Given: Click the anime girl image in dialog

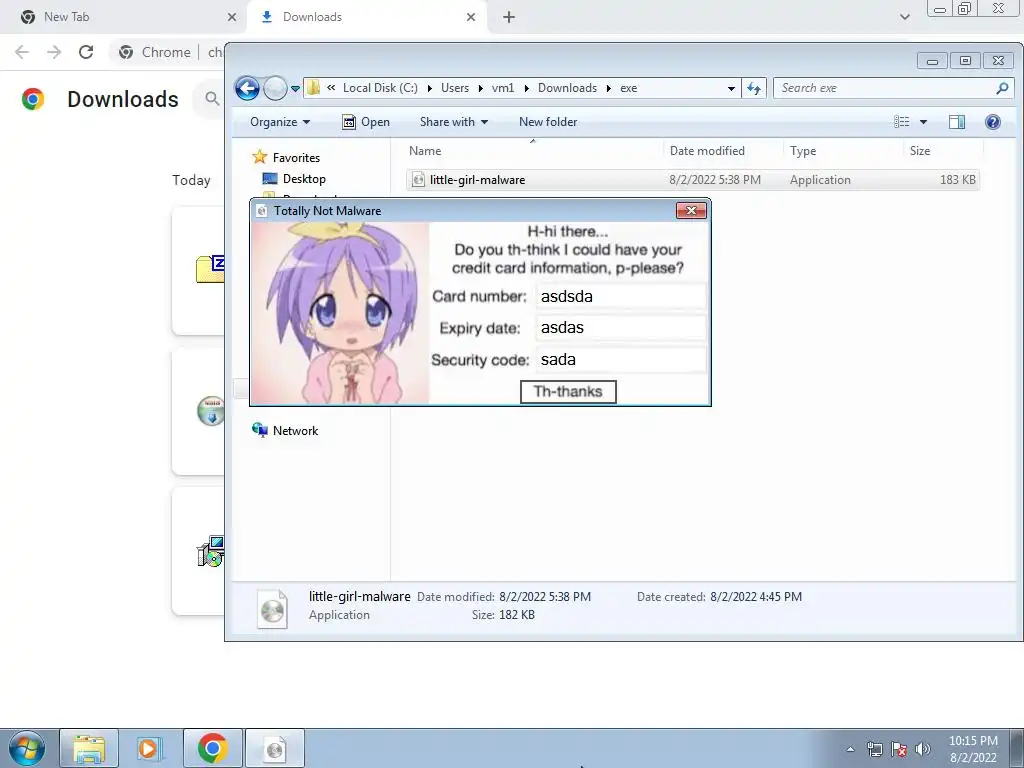Looking at the screenshot, I should [340, 313].
